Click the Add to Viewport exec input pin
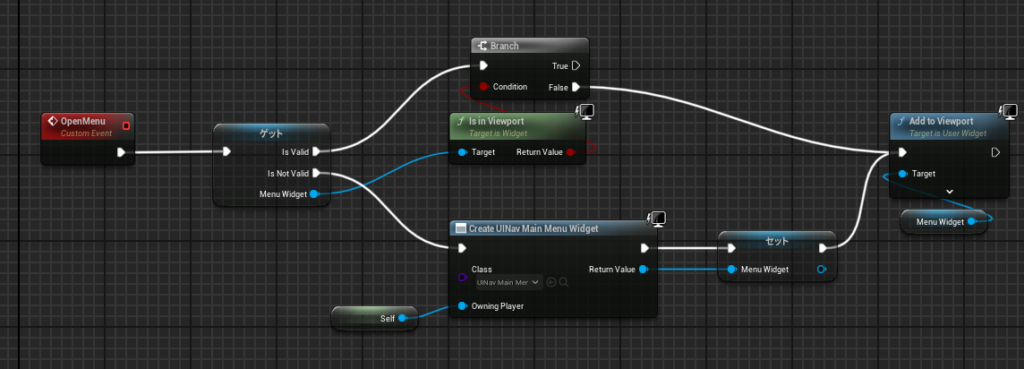This screenshot has height=369, width=1024. 903,152
